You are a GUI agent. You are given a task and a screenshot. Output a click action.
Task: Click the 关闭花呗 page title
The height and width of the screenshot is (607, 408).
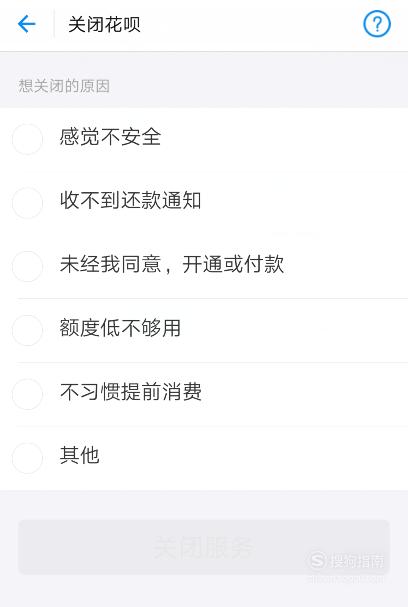click(x=104, y=24)
